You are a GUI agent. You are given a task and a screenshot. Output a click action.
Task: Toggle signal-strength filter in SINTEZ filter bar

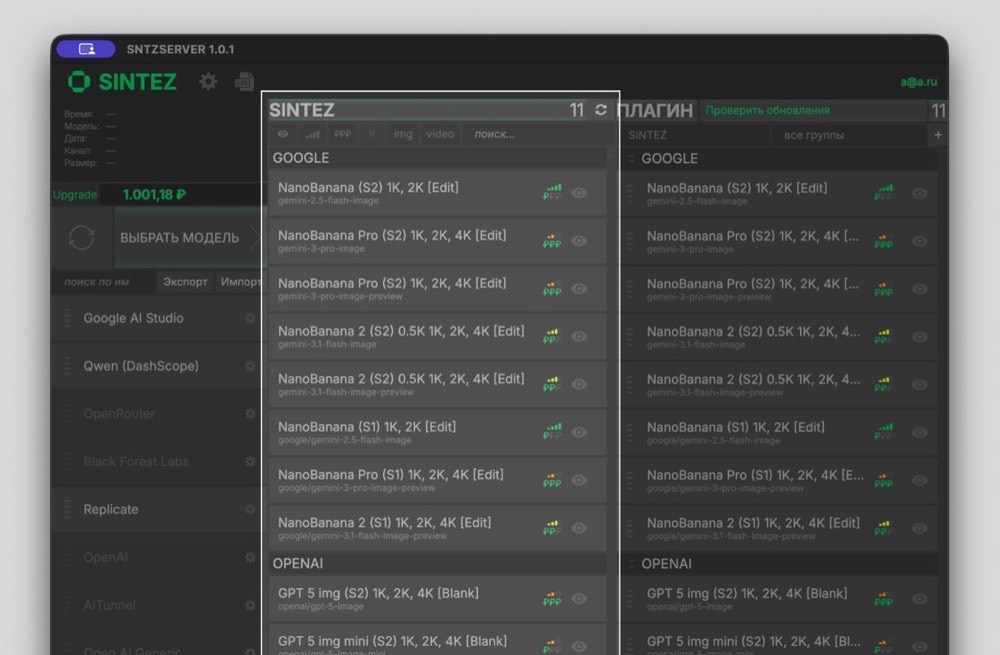(x=312, y=134)
